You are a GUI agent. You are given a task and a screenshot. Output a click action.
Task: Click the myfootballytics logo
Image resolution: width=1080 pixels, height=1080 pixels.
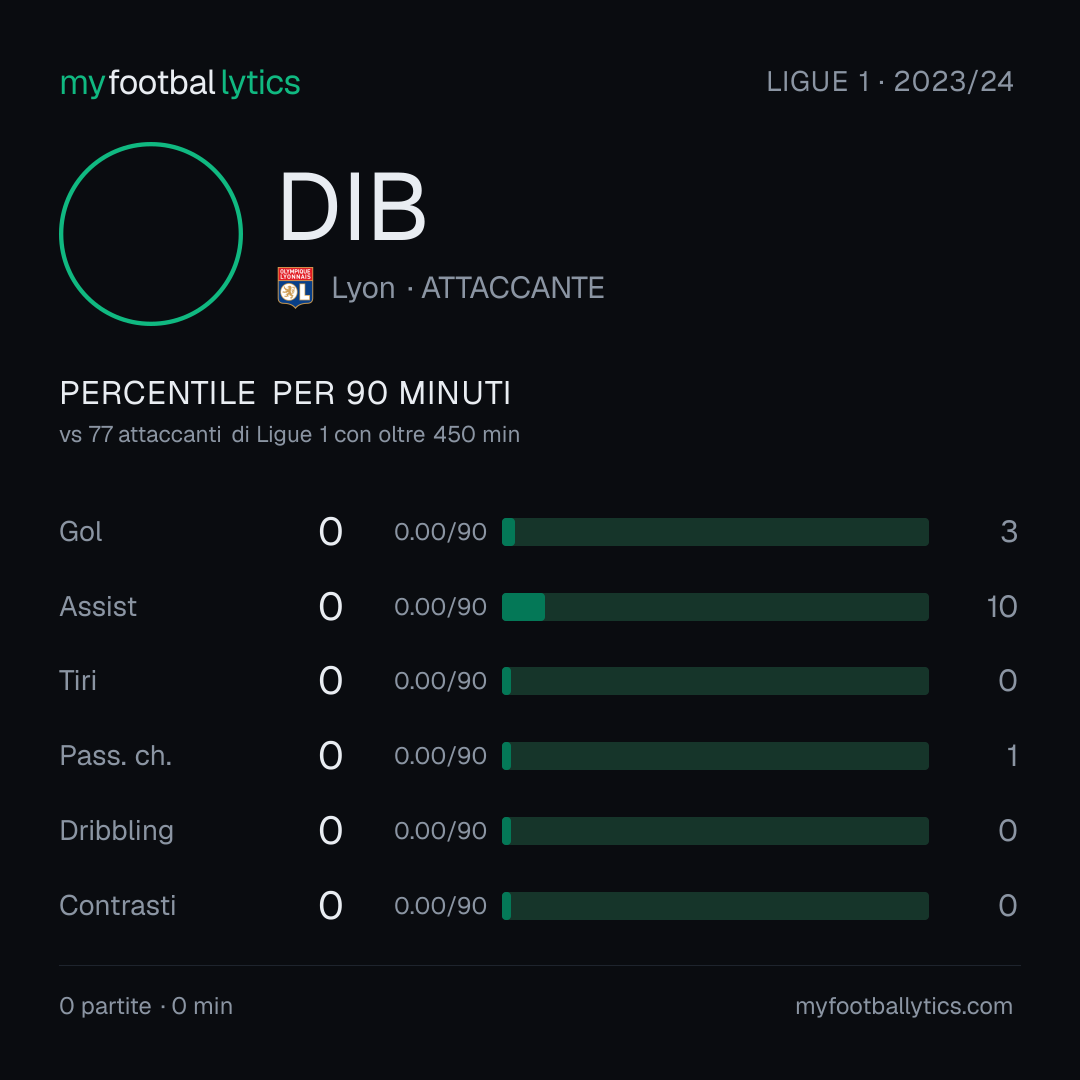click(x=180, y=83)
